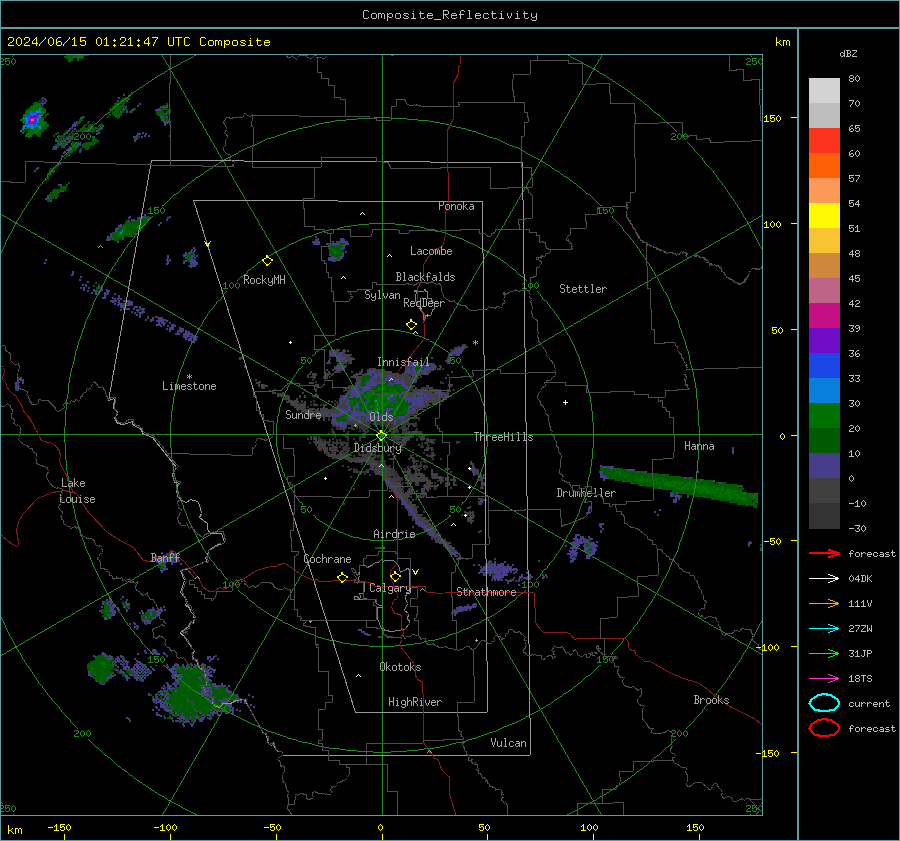Click the Limestone label

point(189,386)
